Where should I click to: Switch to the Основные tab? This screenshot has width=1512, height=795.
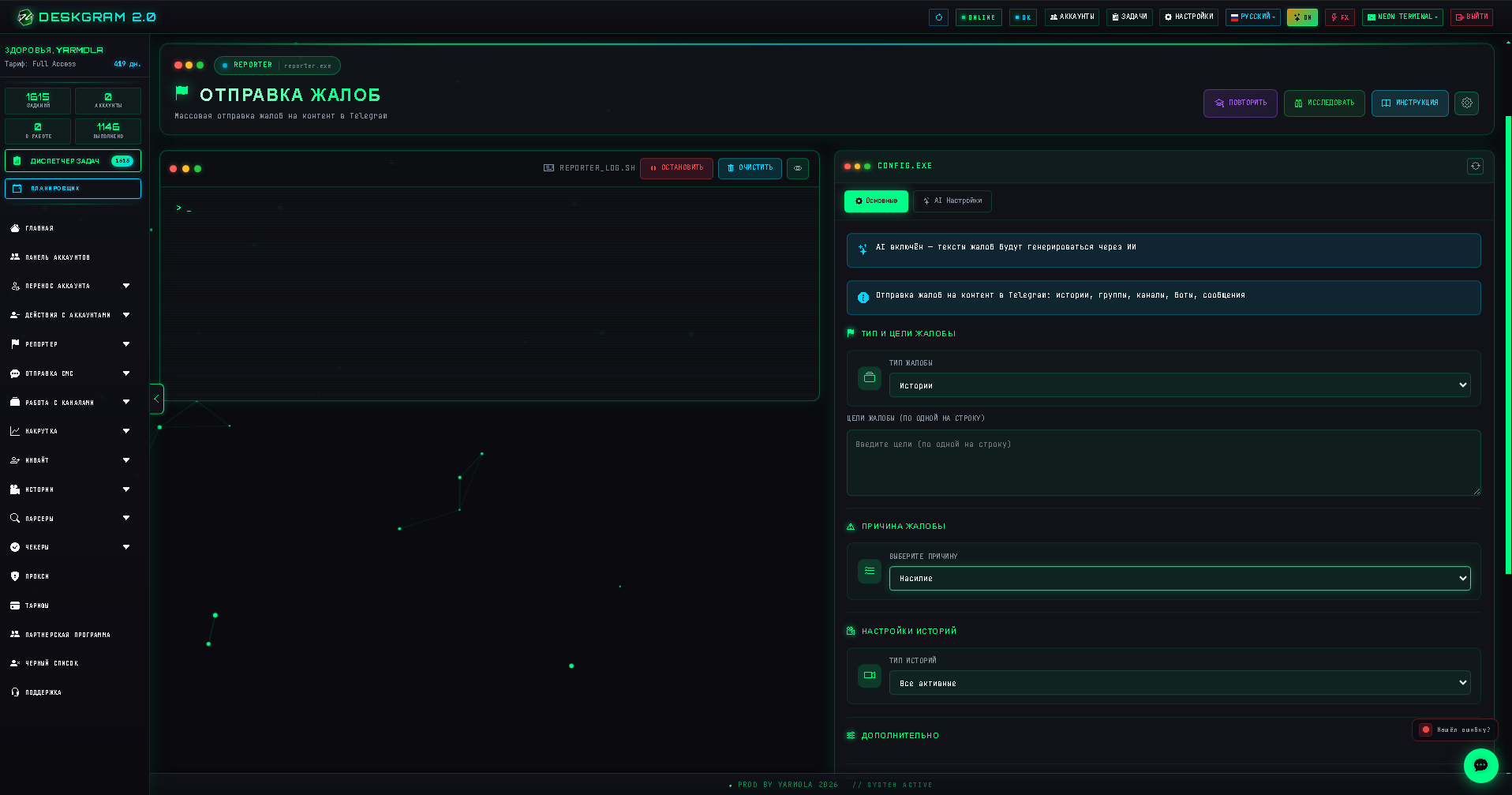pyautogui.click(x=876, y=201)
